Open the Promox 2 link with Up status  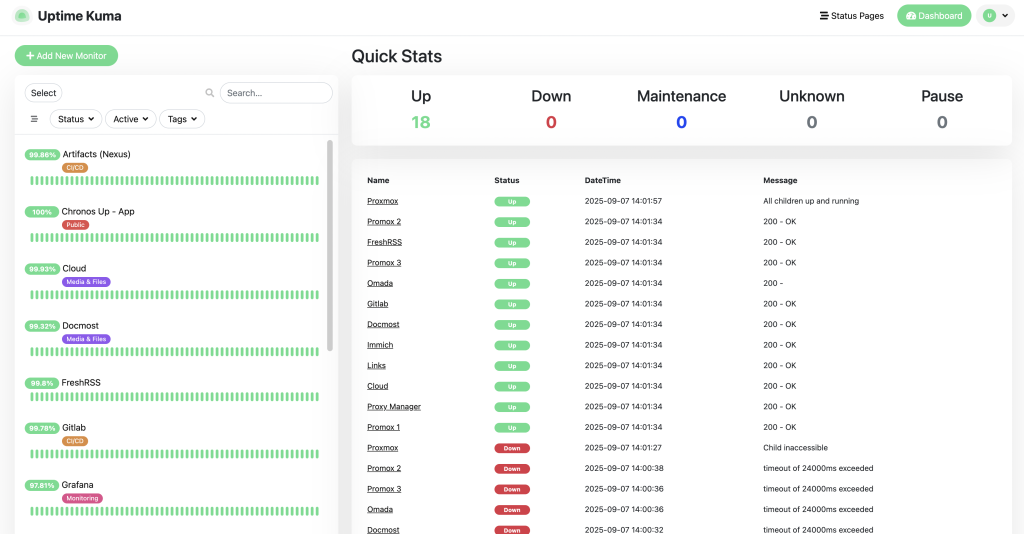click(x=384, y=221)
